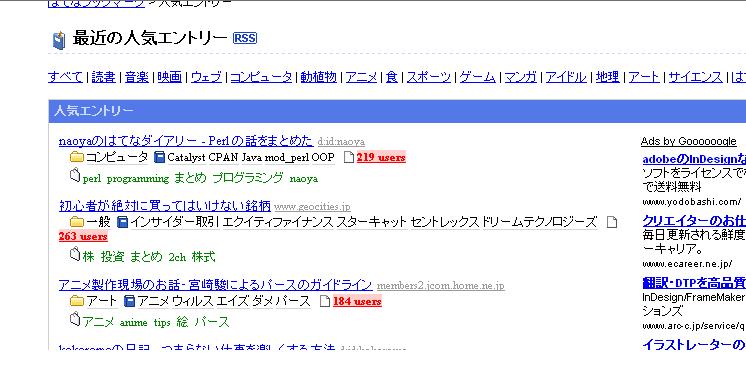Viewport: 746px width, 384px height.
Task: Click the 投資 tag link
Action: pos(112,257)
